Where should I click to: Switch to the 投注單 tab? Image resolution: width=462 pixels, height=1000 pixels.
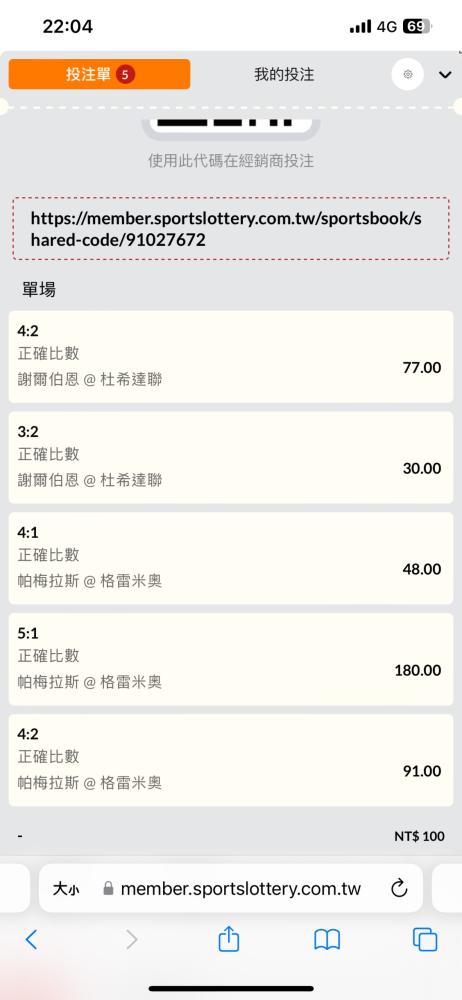click(x=100, y=74)
